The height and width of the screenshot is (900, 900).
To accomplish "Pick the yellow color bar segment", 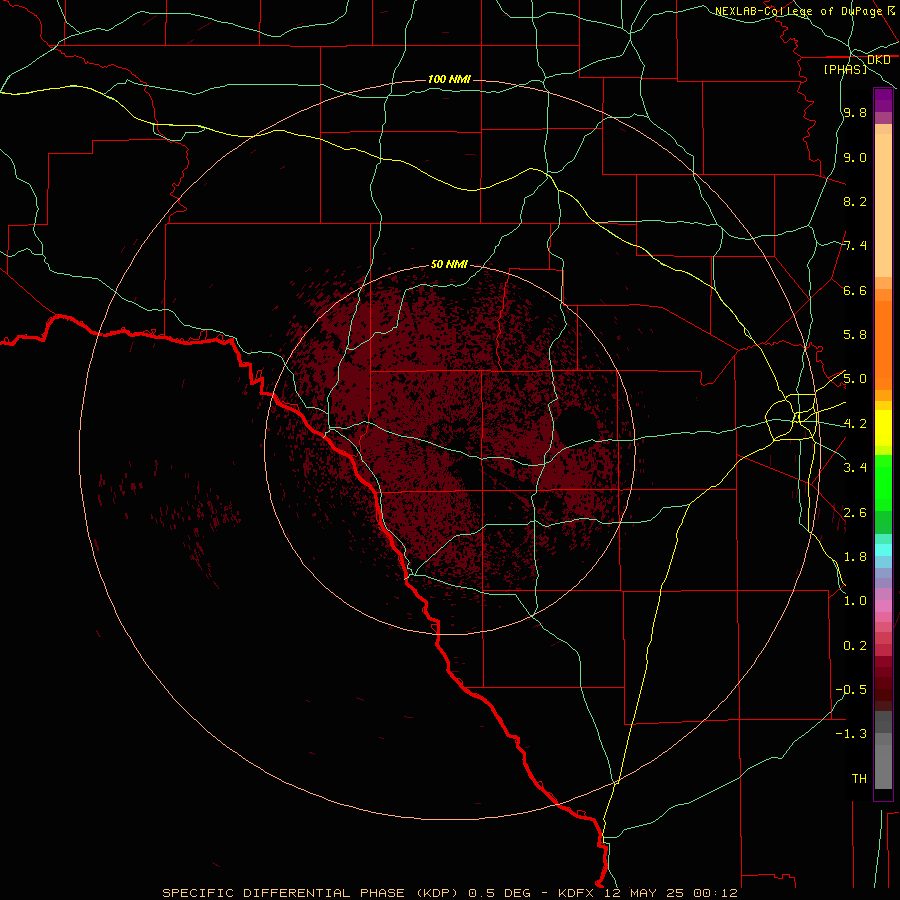I will [x=883, y=428].
